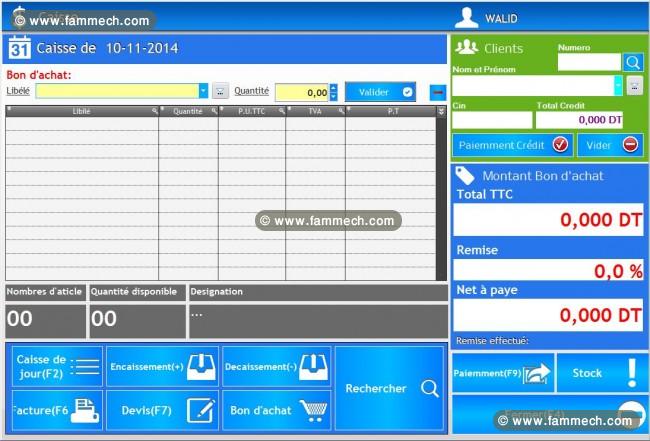Click the Total TTC amount field
650x441 pixels.
pos(548,220)
